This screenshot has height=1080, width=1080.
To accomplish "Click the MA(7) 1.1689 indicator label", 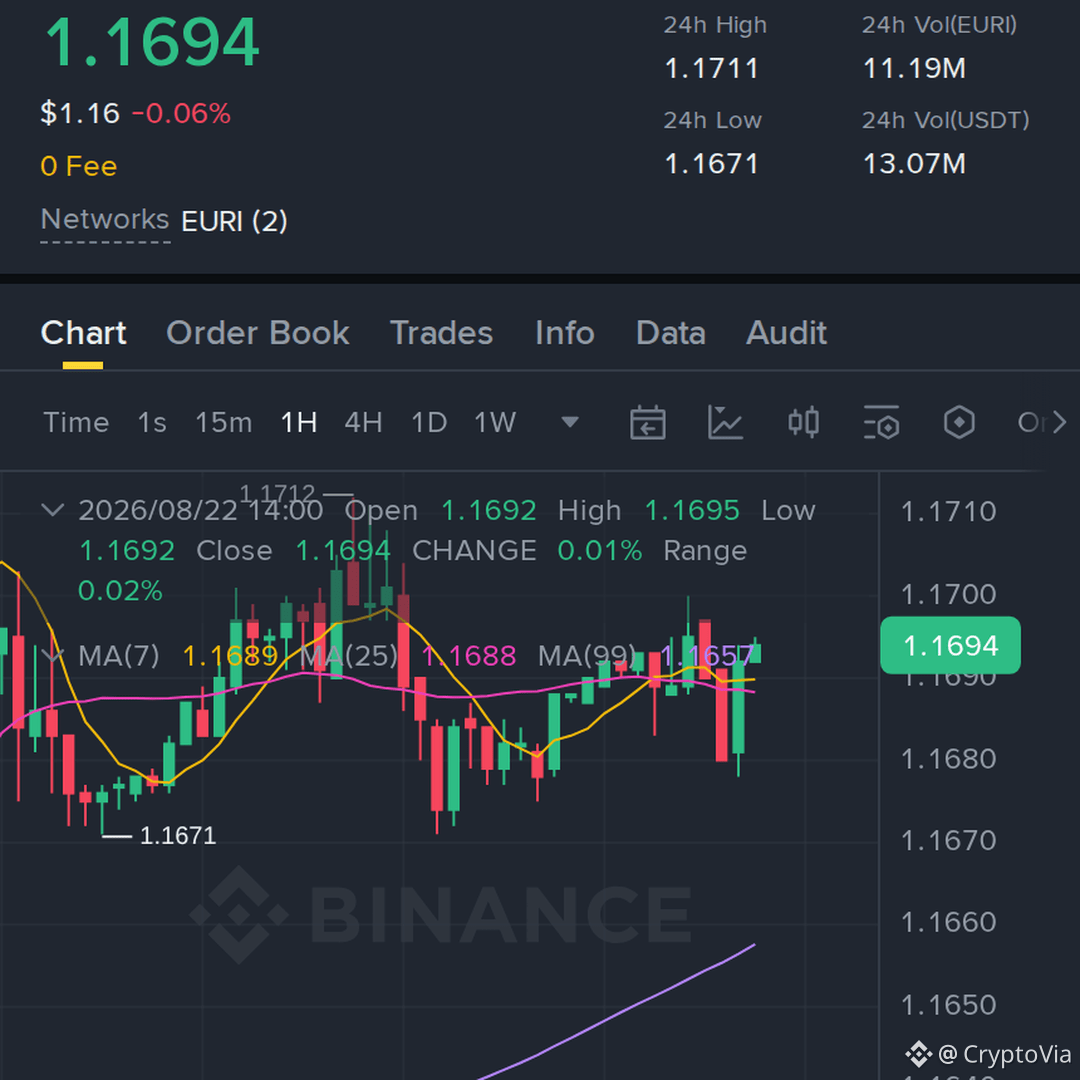I will click(178, 656).
